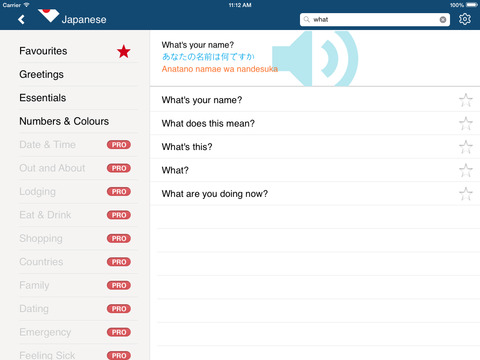Click the magnifier icon in search box
The height and width of the screenshot is (360, 480).
307,19
